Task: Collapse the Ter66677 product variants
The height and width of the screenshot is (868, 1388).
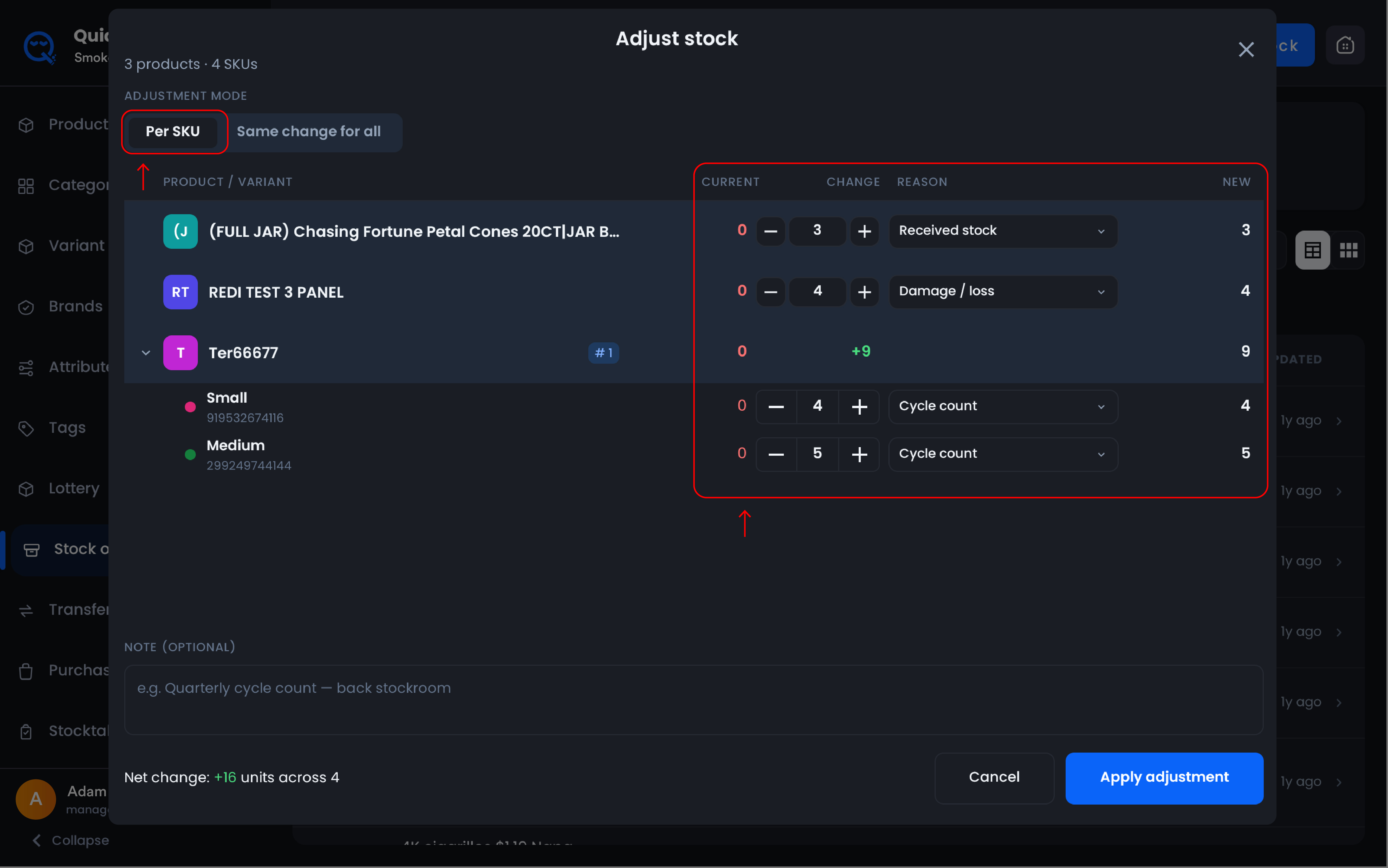Action: pyautogui.click(x=146, y=353)
